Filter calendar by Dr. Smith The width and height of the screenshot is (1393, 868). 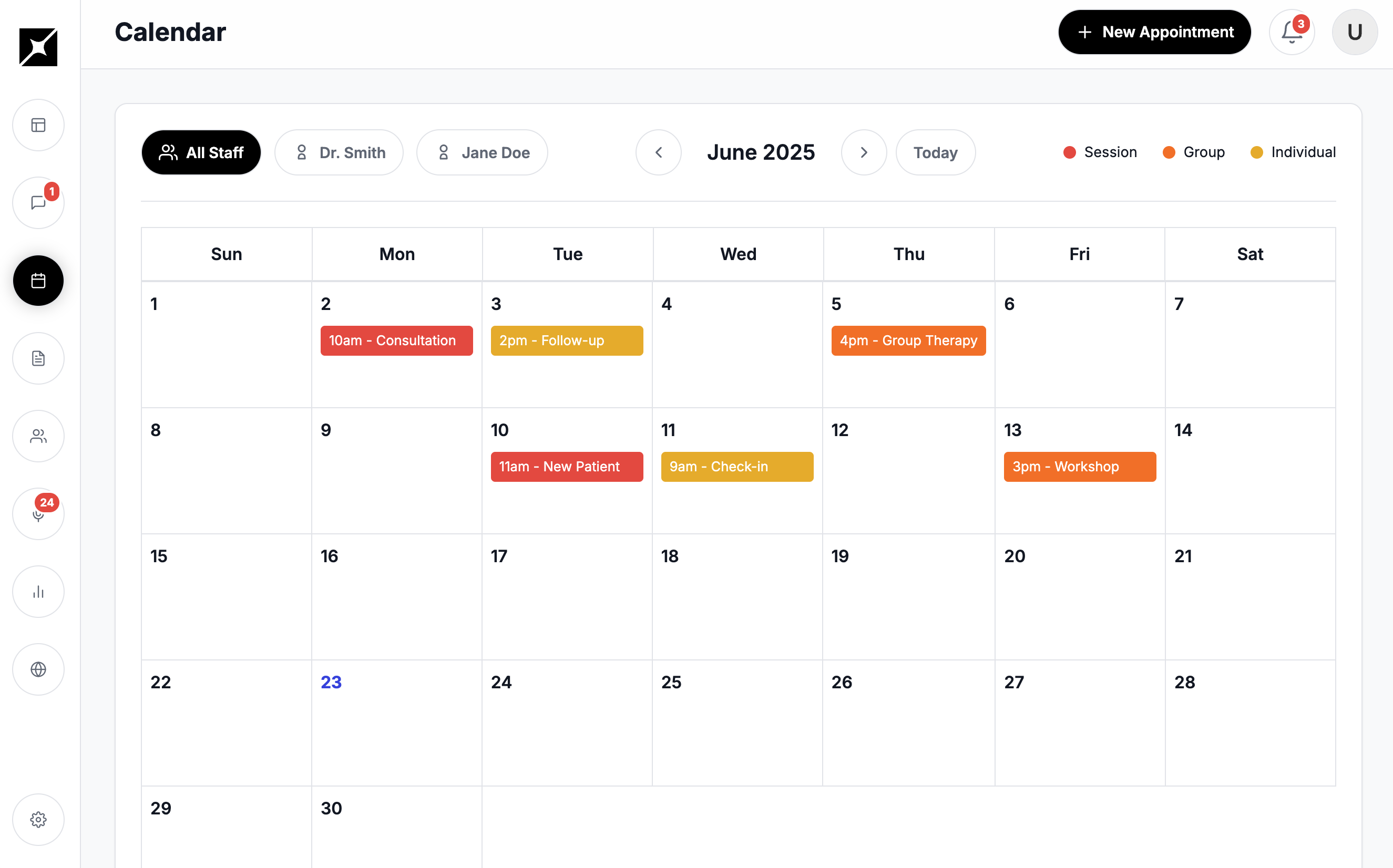click(339, 153)
